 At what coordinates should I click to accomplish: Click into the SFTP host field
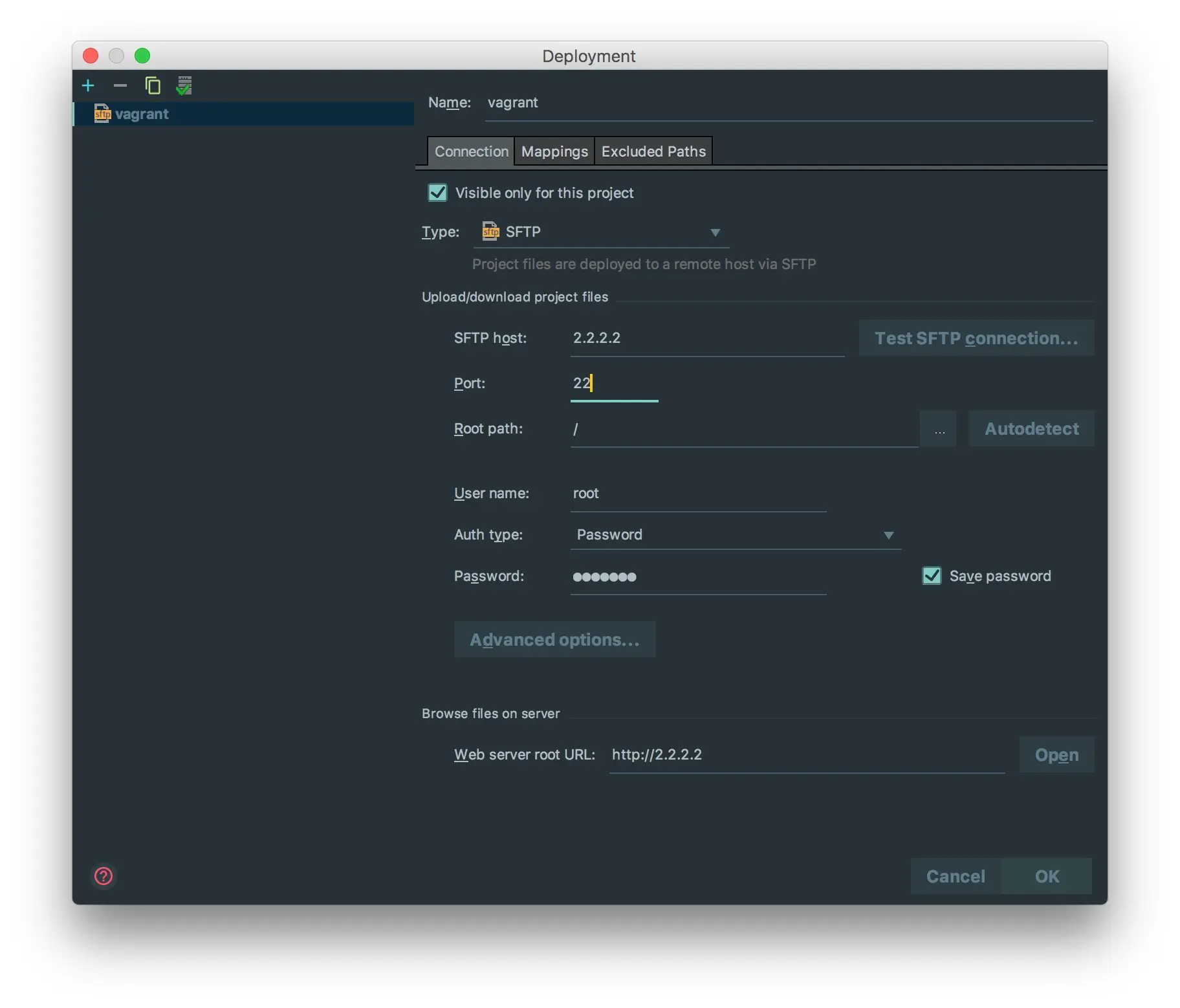click(x=706, y=338)
